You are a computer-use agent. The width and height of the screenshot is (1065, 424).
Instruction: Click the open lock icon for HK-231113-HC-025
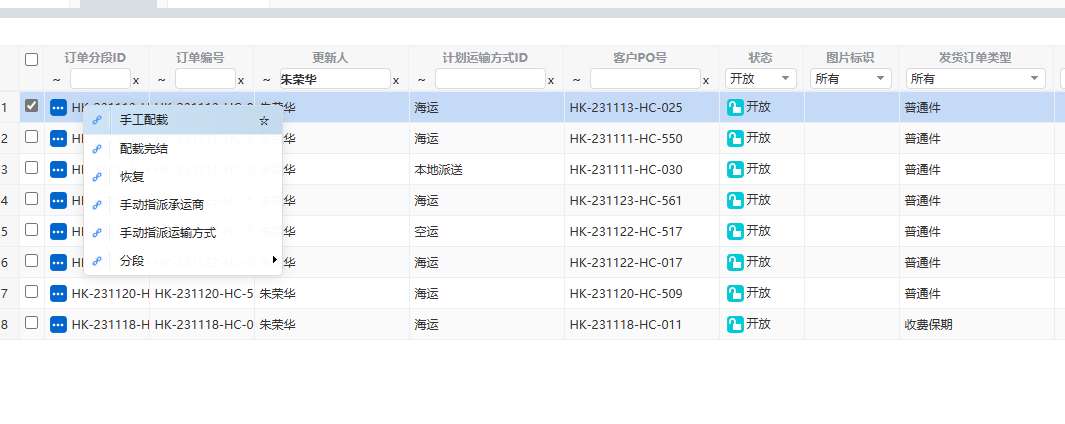tap(735, 107)
